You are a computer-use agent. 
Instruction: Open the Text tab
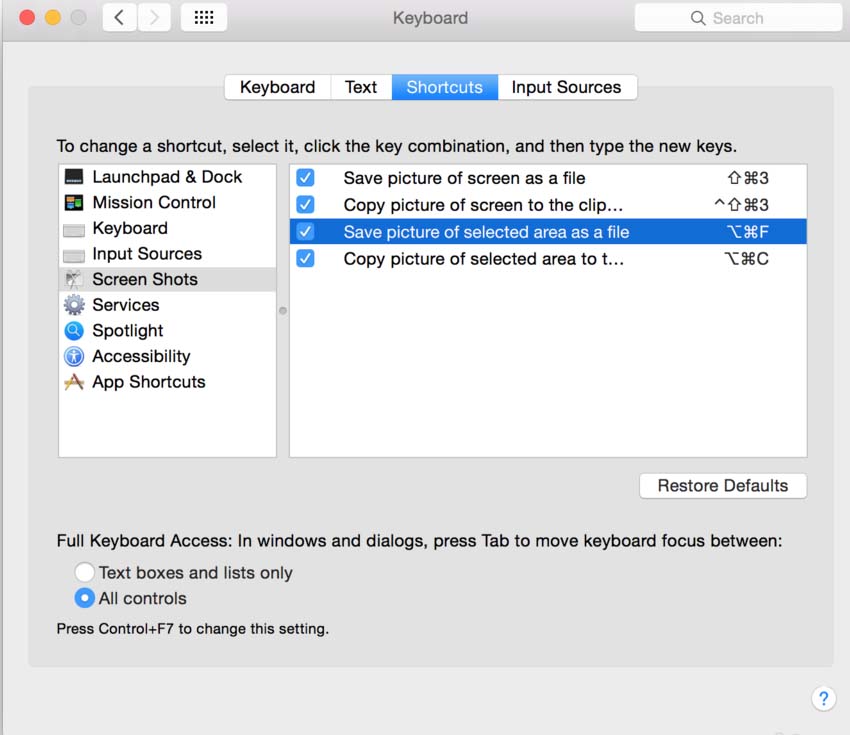tap(360, 87)
